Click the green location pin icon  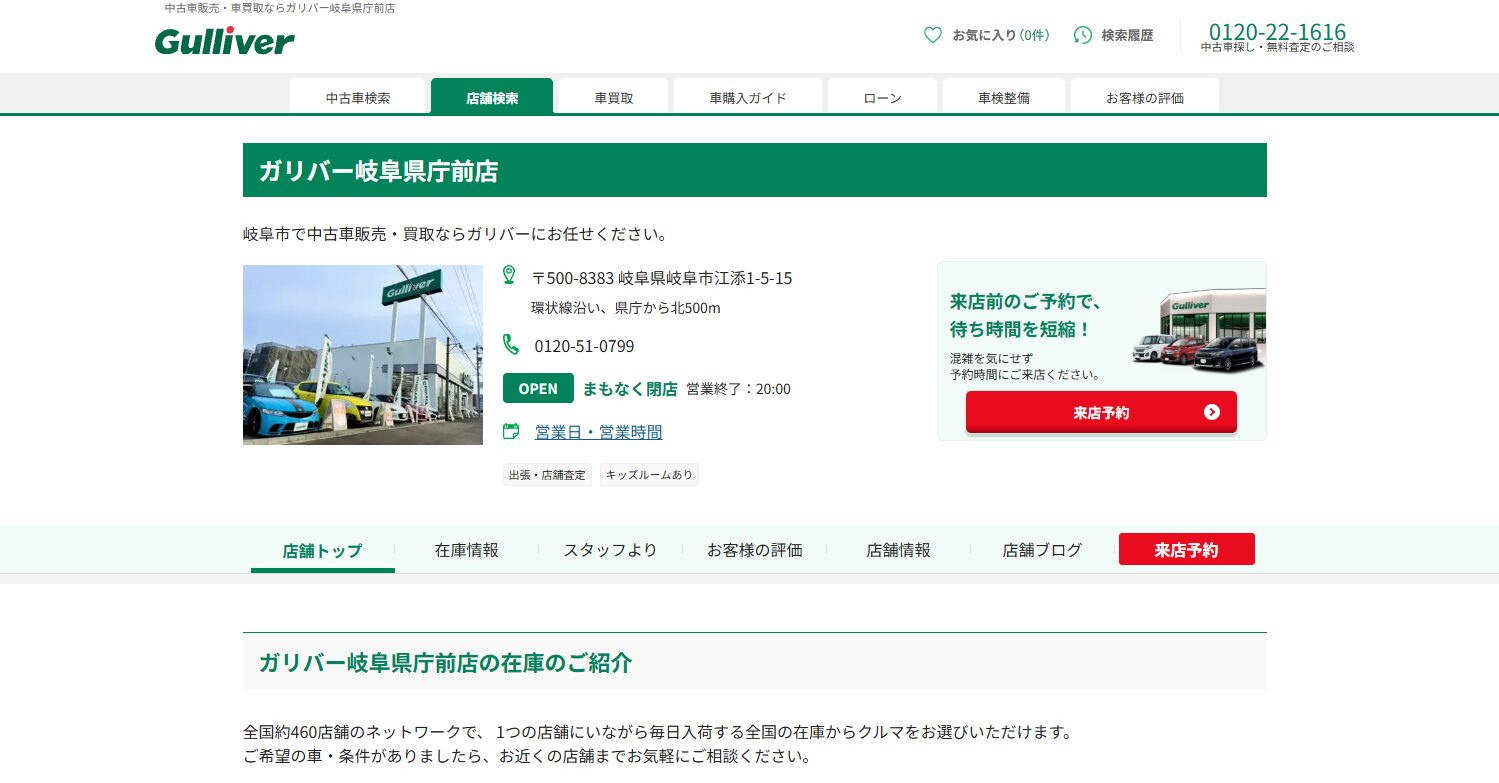509,275
